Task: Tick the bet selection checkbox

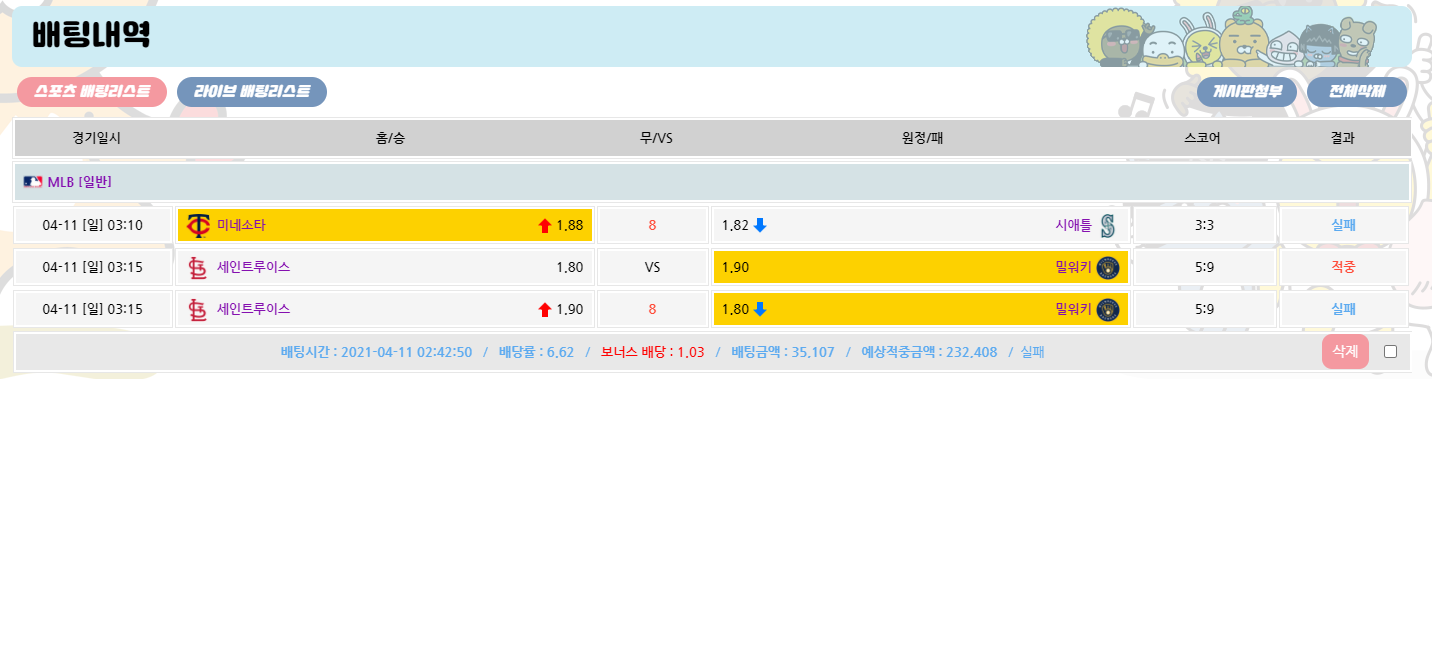Action: tap(1390, 351)
